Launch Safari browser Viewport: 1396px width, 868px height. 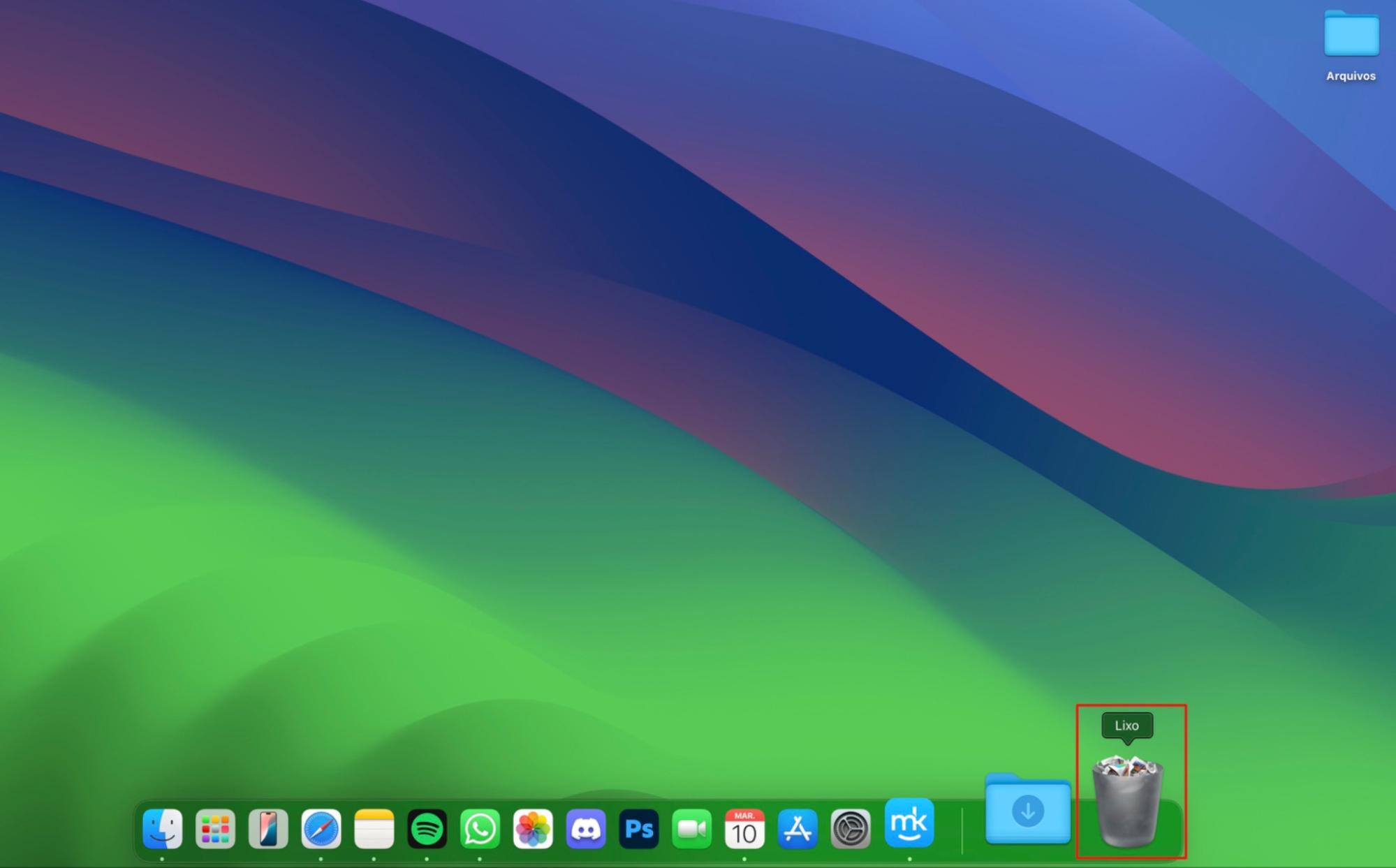pos(321,830)
